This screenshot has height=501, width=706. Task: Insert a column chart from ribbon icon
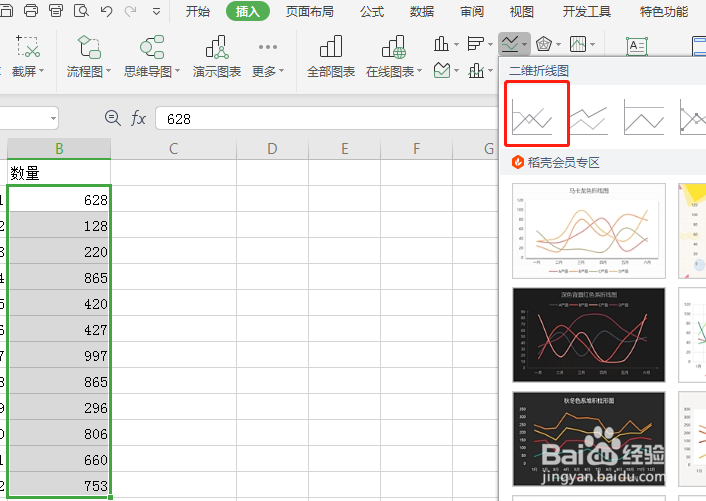coord(441,44)
